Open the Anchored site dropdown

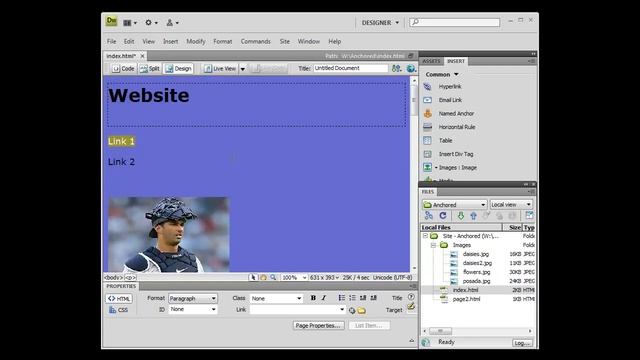(x=454, y=204)
